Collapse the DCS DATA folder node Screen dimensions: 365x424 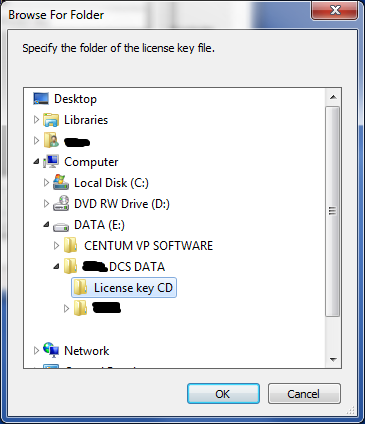click(56, 266)
